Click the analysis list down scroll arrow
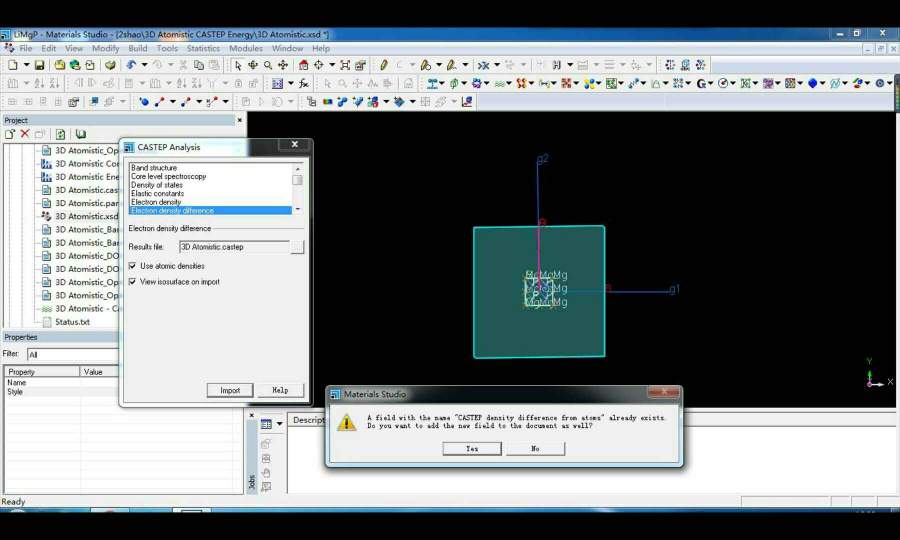 [x=297, y=210]
